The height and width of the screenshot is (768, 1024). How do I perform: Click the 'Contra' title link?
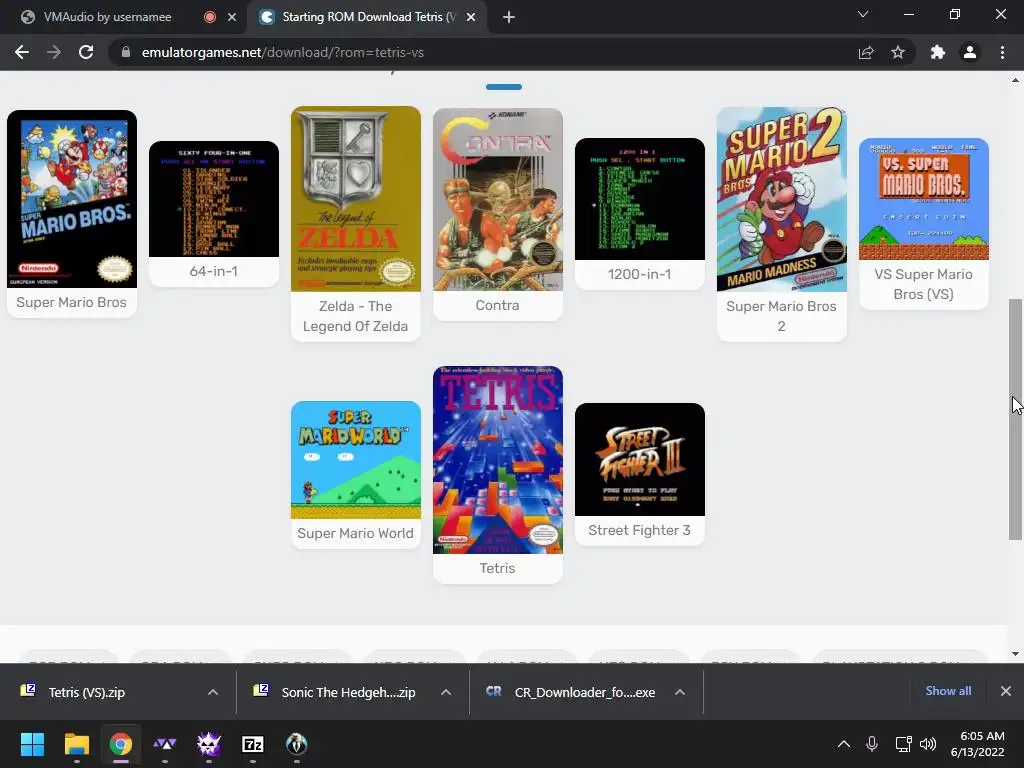498,305
